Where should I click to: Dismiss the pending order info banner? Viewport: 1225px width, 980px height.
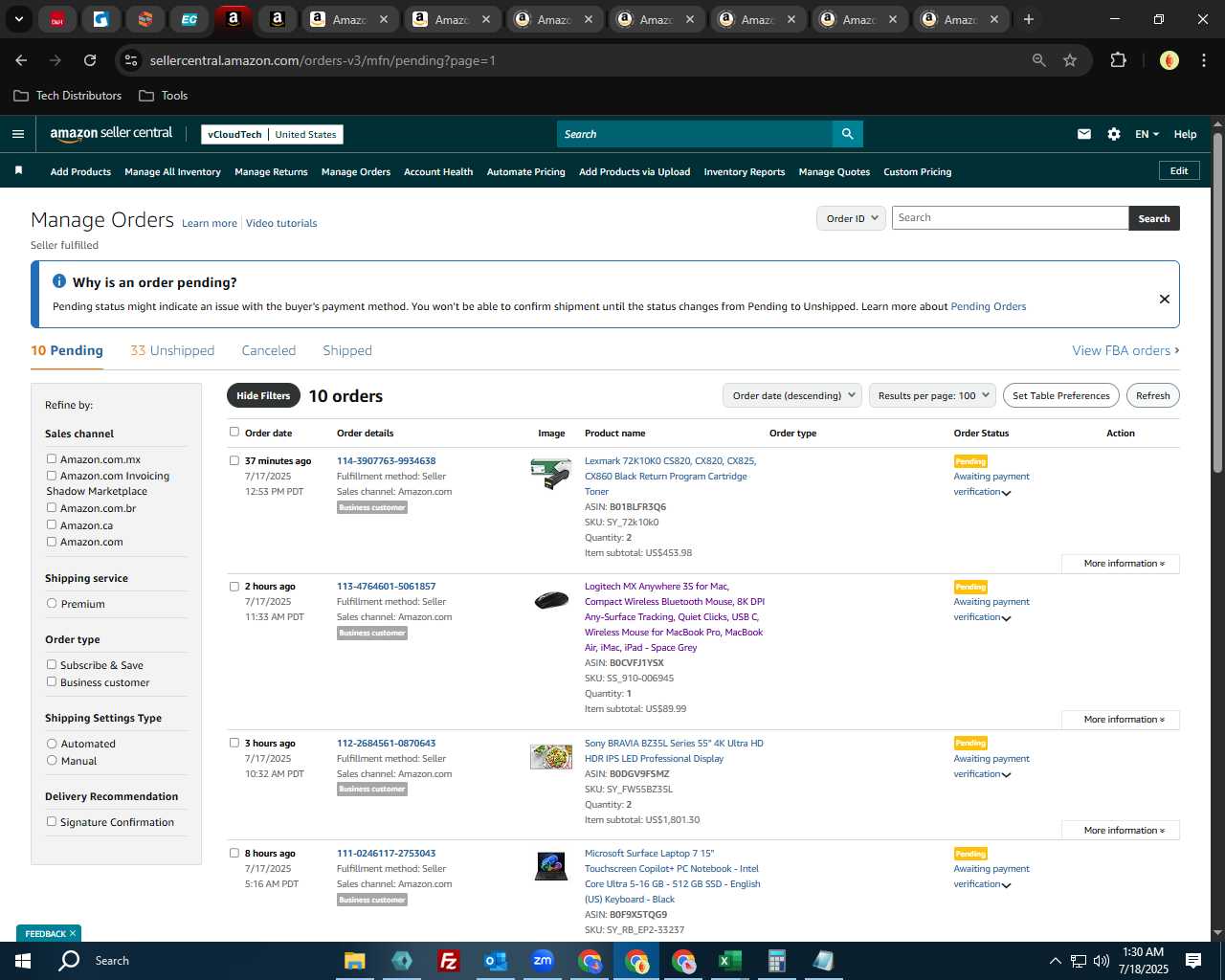[1165, 299]
